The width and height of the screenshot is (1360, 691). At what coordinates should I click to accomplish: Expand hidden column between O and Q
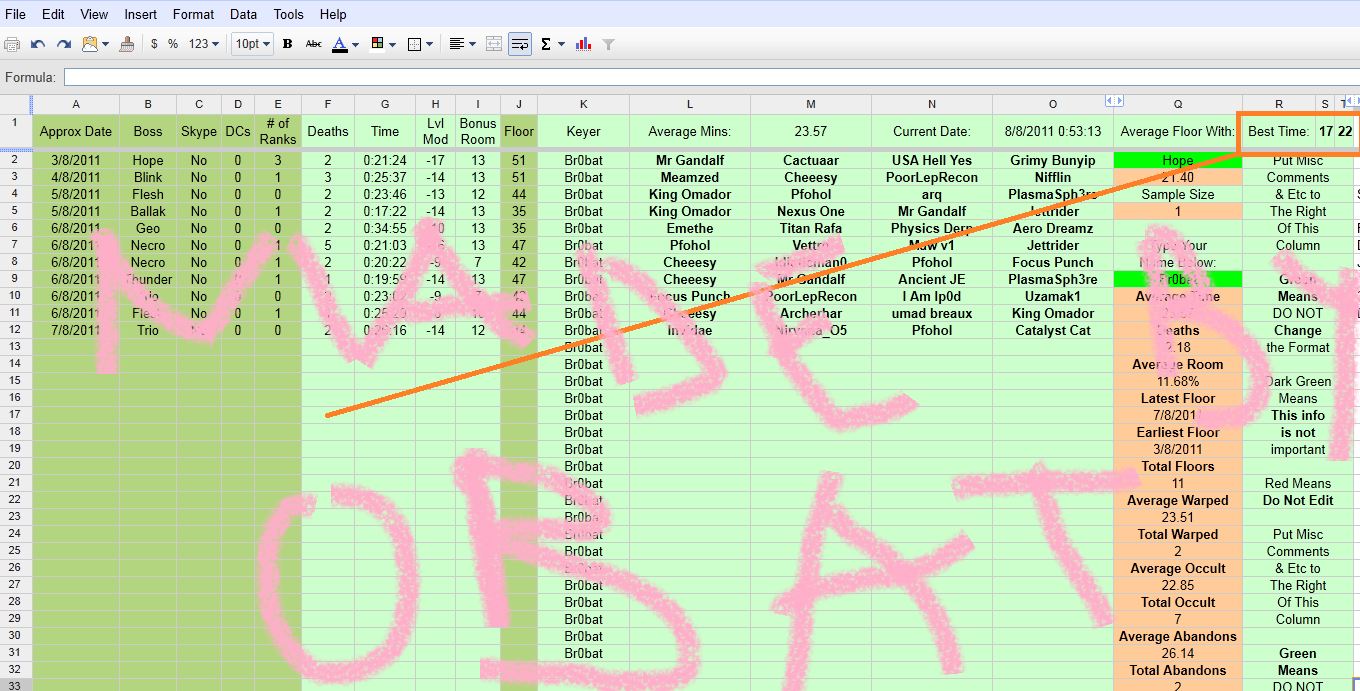(x=1113, y=100)
